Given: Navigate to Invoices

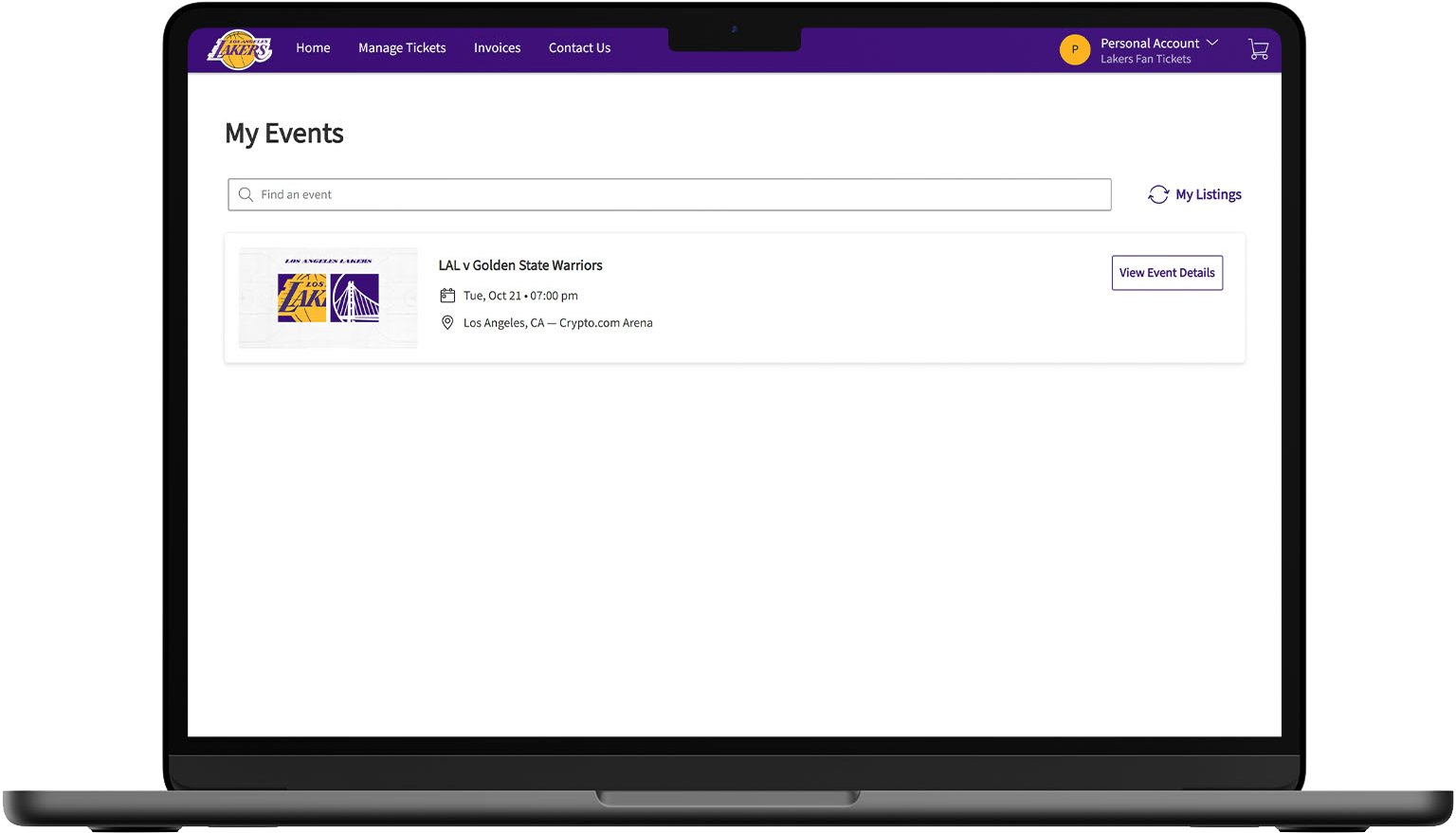Looking at the screenshot, I should (497, 47).
